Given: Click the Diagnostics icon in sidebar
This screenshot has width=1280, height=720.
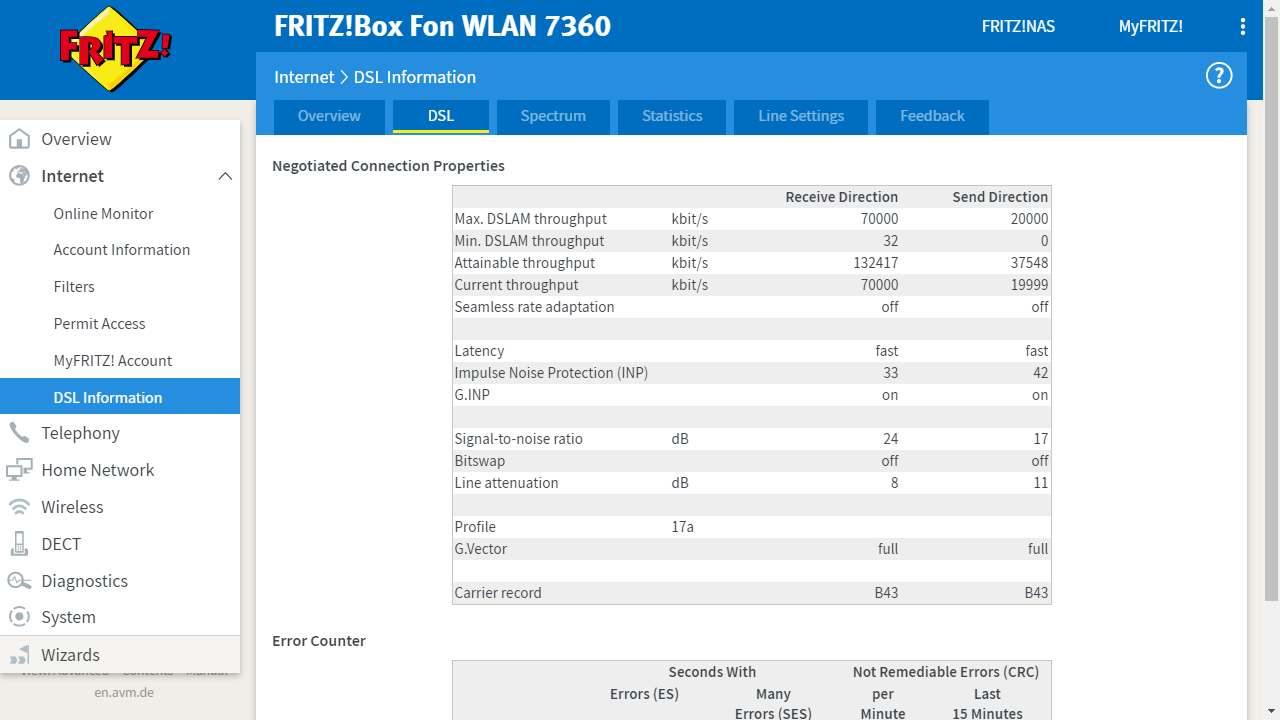Looking at the screenshot, I should pos(19,581).
